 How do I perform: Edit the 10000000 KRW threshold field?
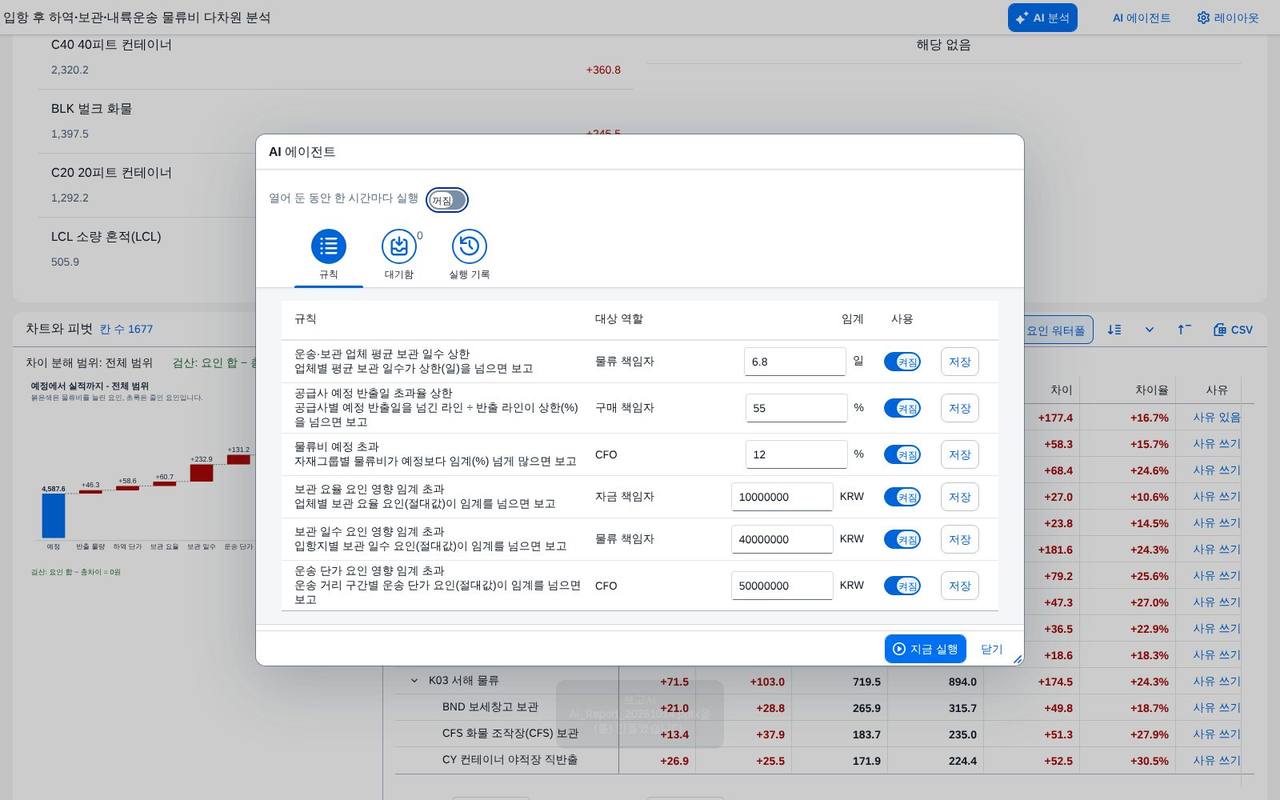(782, 497)
